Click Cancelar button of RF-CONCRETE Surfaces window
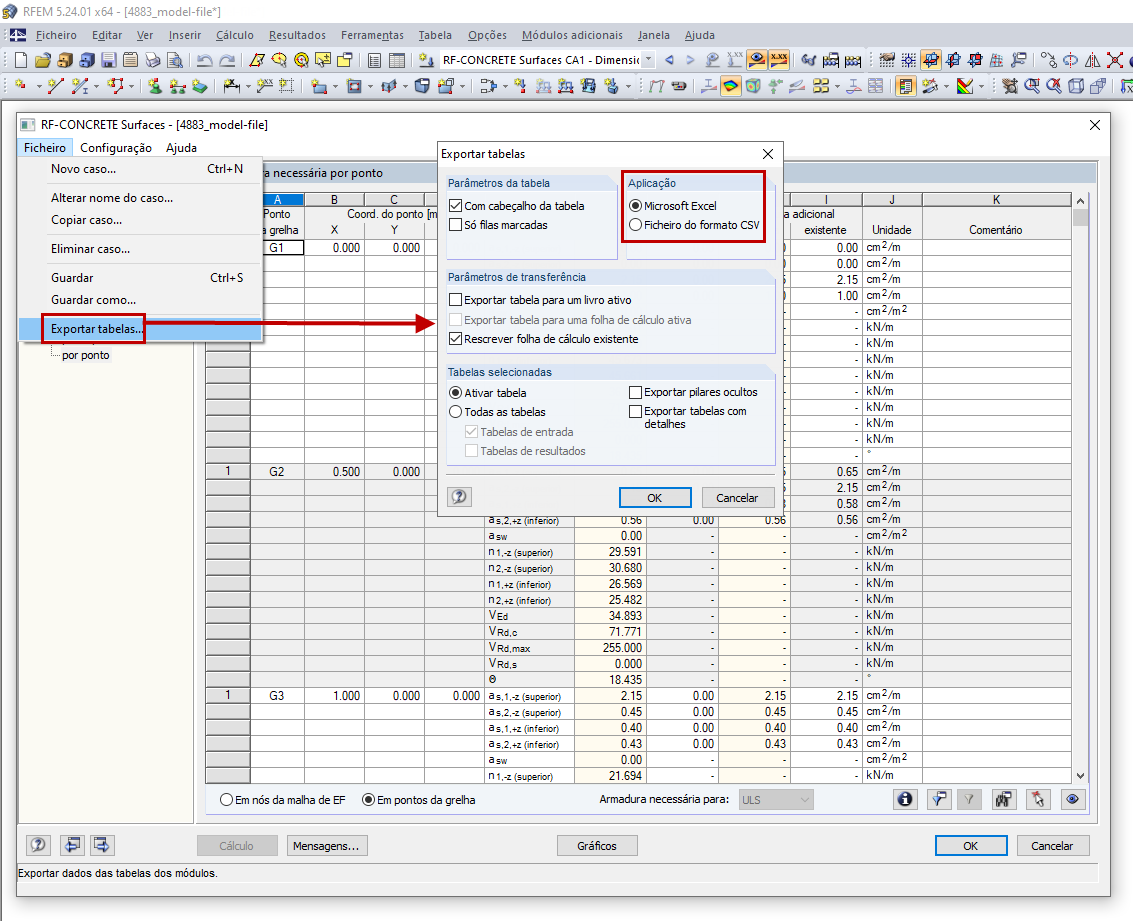This screenshot has width=1133, height=921. (1052, 846)
